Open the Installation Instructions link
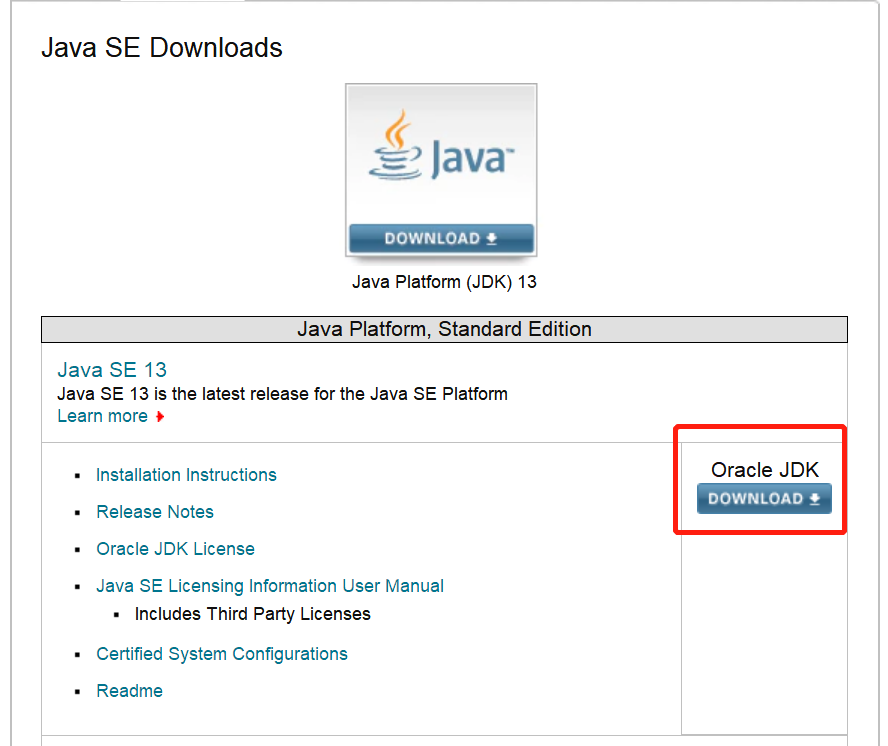Image resolution: width=888 pixels, height=746 pixels. tap(186, 475)
